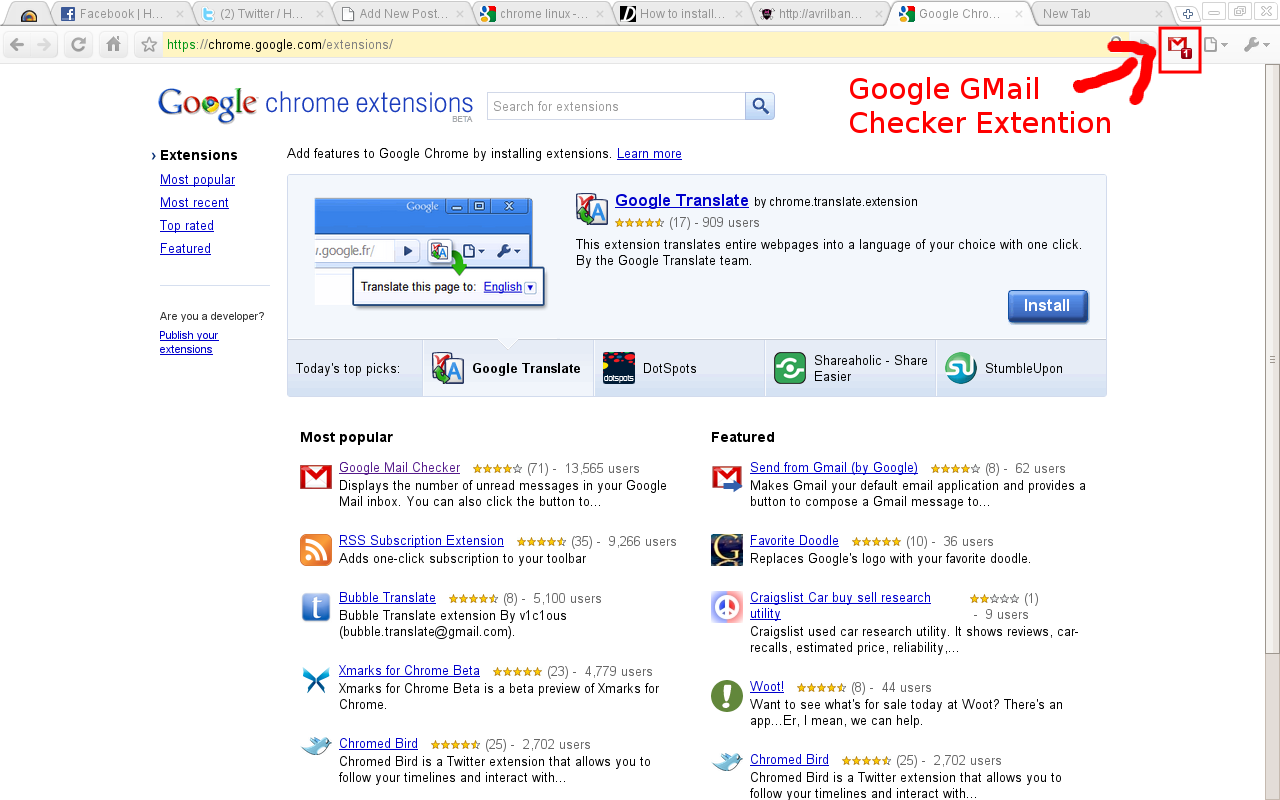Click the bookmark star icon
The width and height of the screenshot is (1280, 800).
[149, 45]
